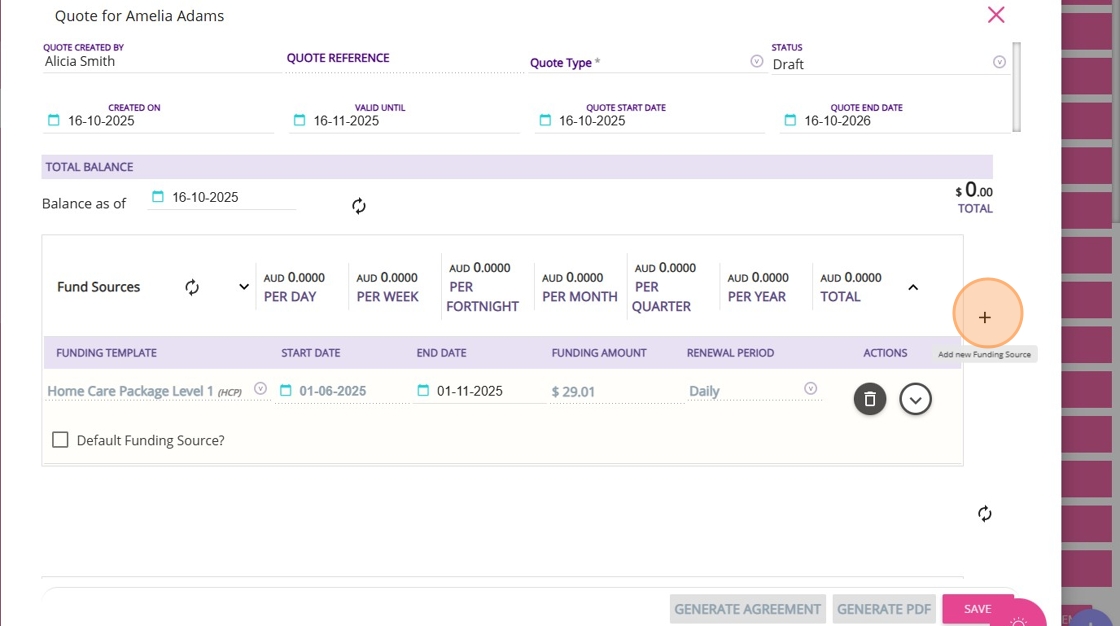Open funding source End Date calendar
Viewport: 1120px width, 626px height.
click(423, 391)
